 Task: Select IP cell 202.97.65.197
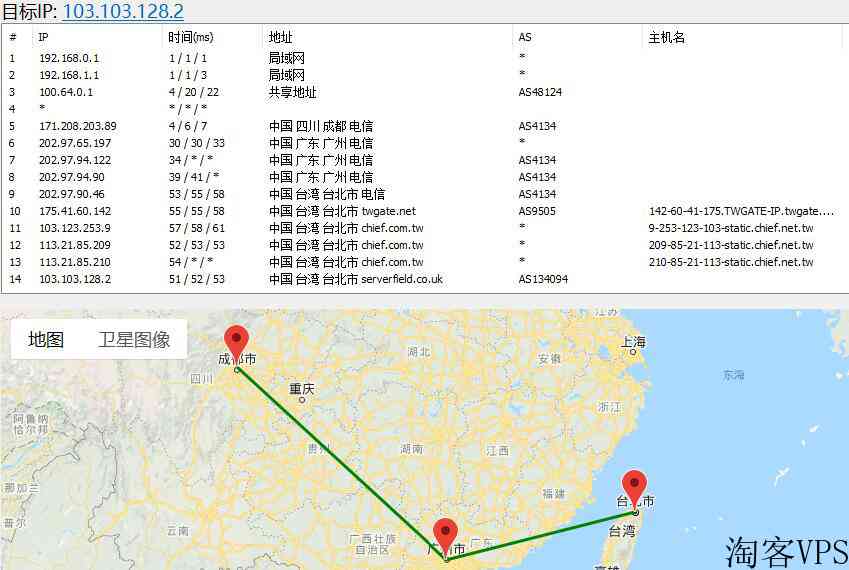75,143
